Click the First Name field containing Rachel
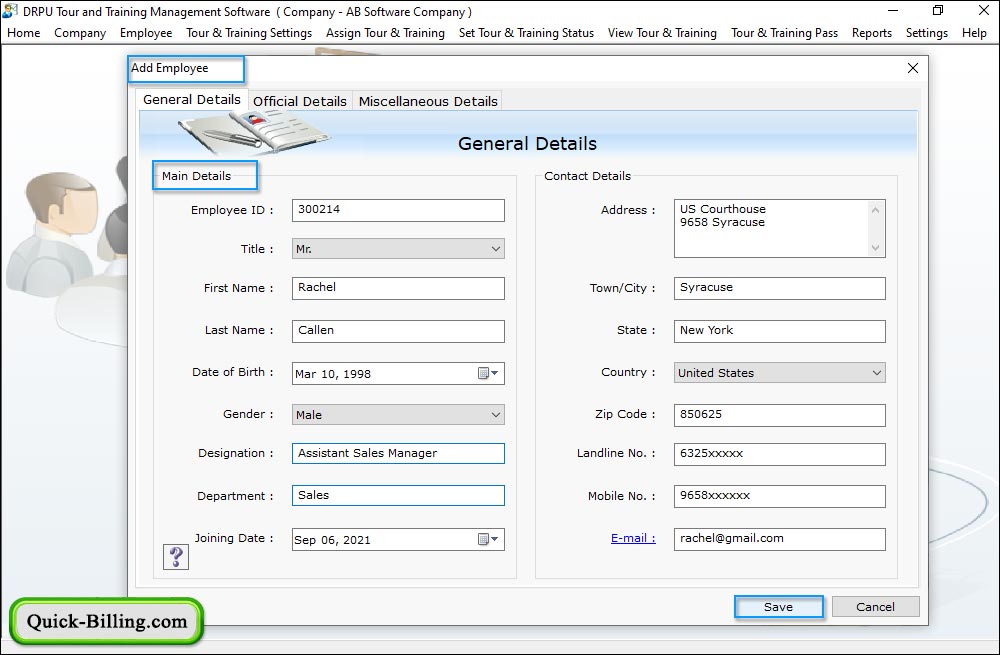Image resolution: width=1000 pixels, height=655 pixels. click(398, 288)
